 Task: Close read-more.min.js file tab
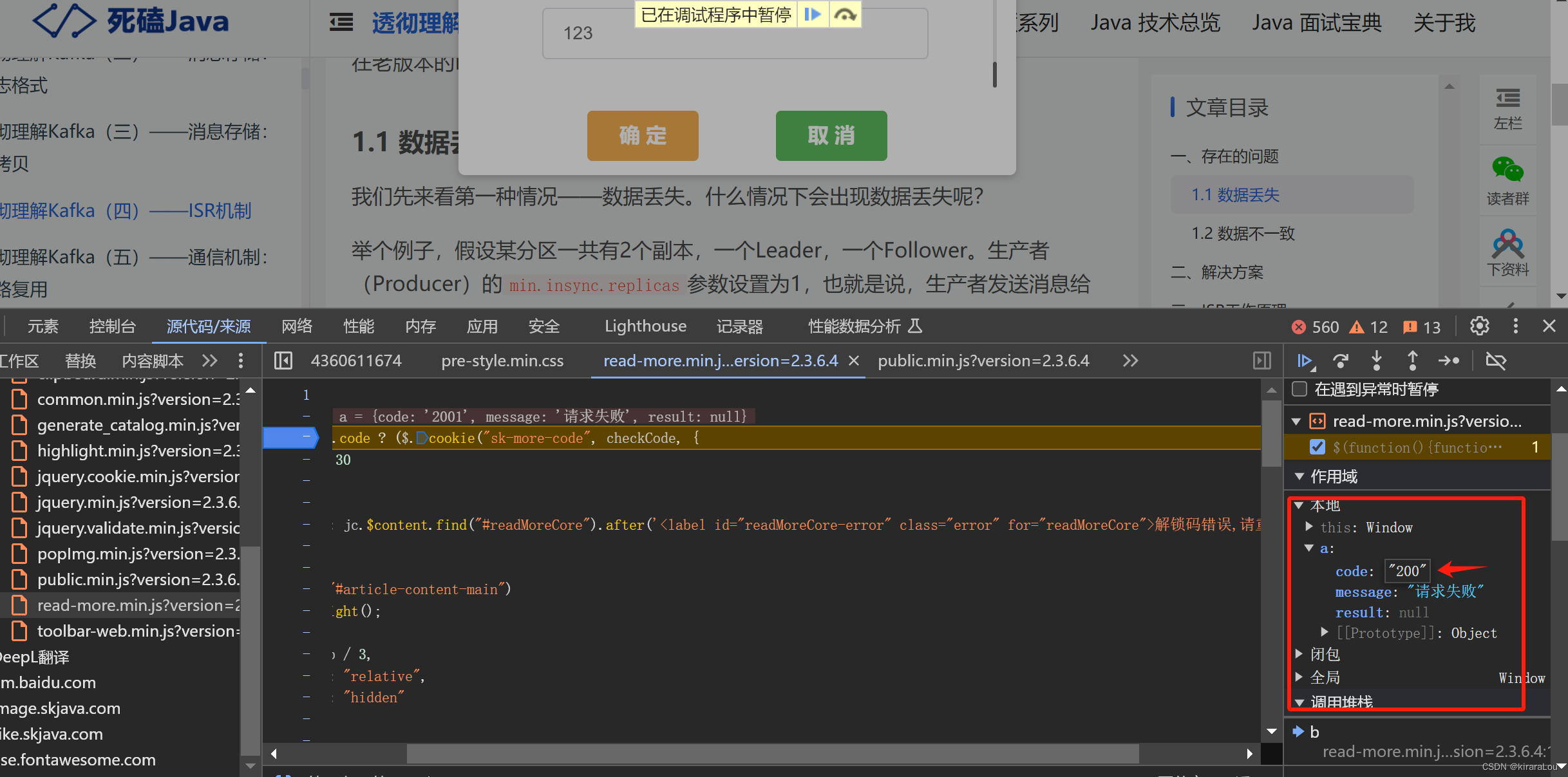point(854,361)
